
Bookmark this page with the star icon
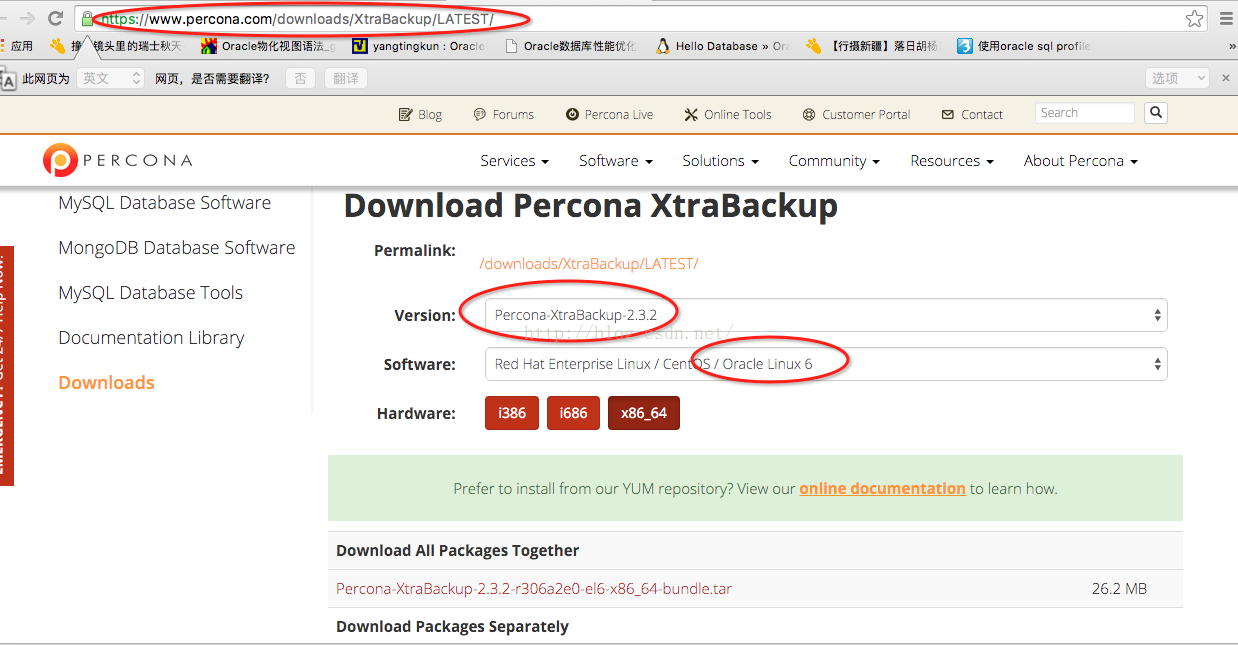click(1194, 18)
